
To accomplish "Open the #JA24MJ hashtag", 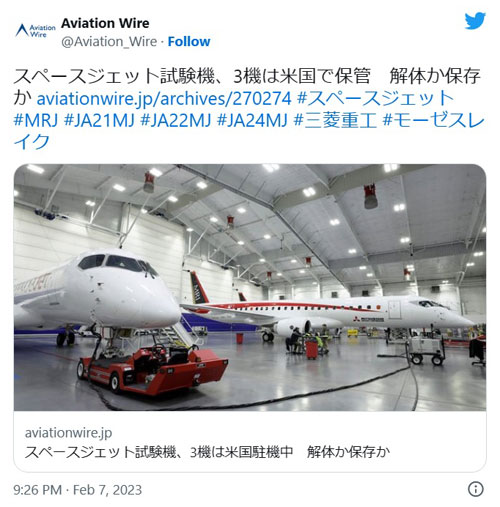I will tap(252, 120).
